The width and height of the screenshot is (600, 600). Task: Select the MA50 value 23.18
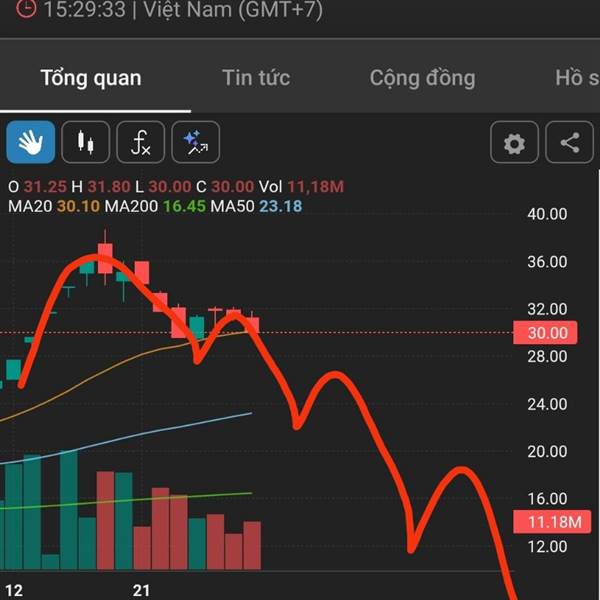(281, 207)
